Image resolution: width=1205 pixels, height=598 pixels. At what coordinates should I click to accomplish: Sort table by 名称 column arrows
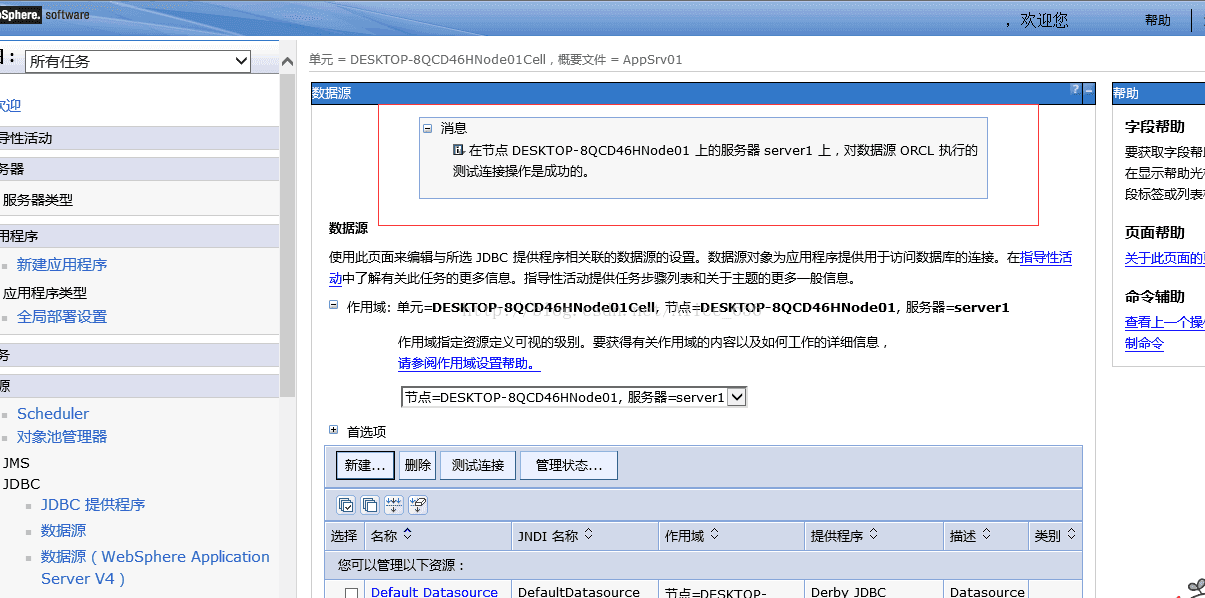[407, 535]
